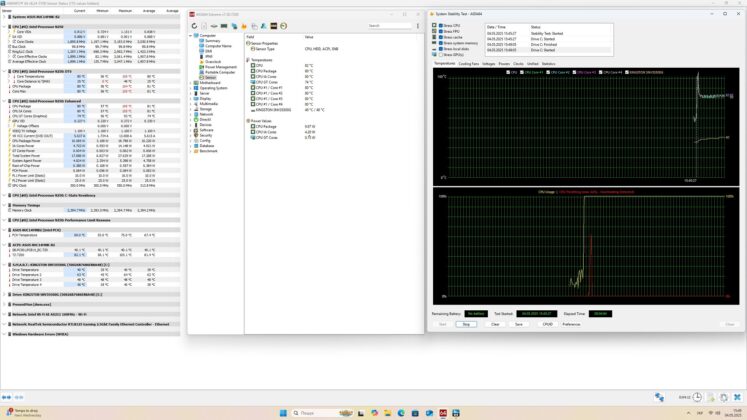Open the Statistics tab
This screenshot has height=420, width=747.
(x=548, y=64)
